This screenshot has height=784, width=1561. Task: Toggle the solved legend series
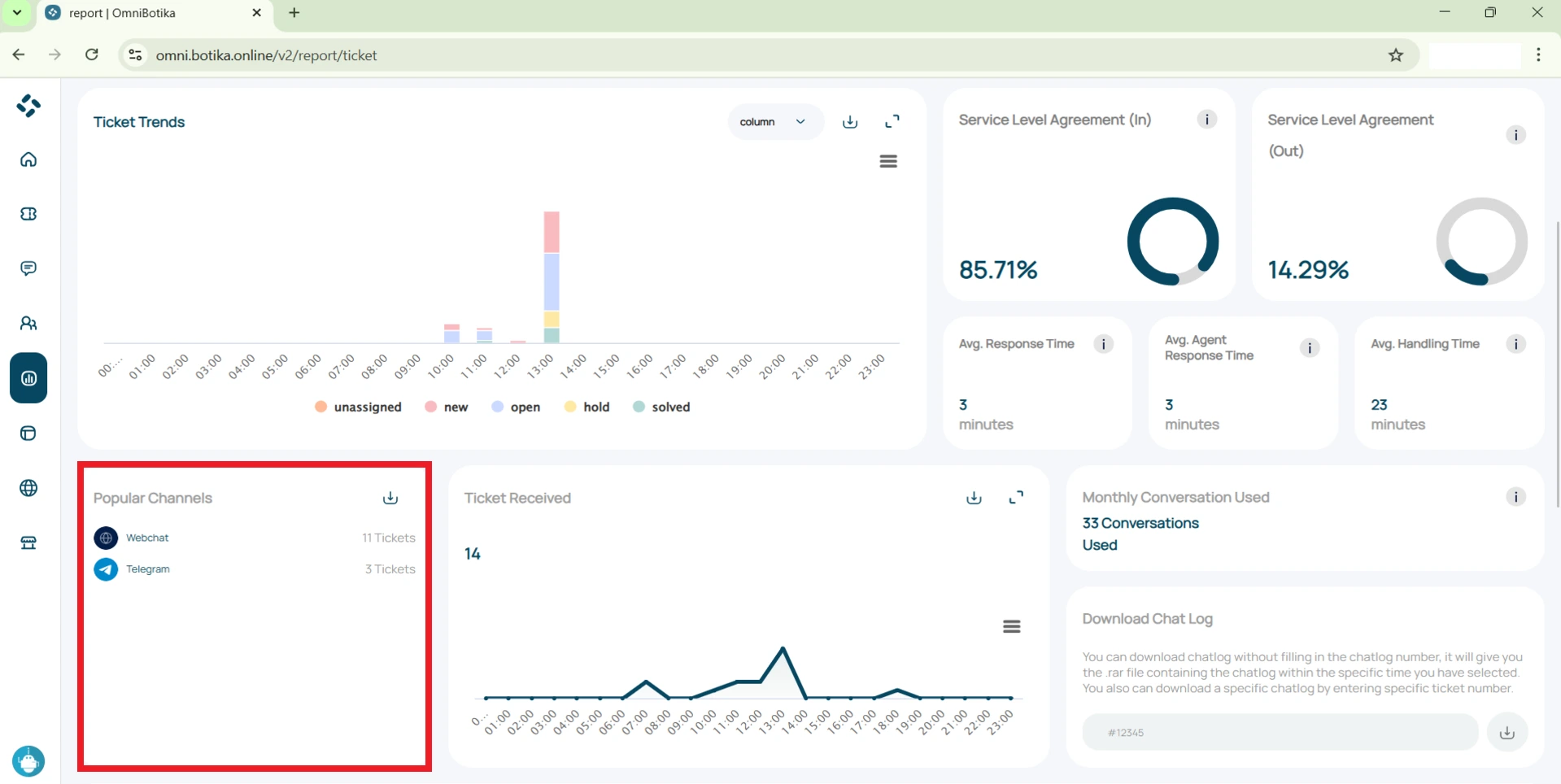(661, 407)
